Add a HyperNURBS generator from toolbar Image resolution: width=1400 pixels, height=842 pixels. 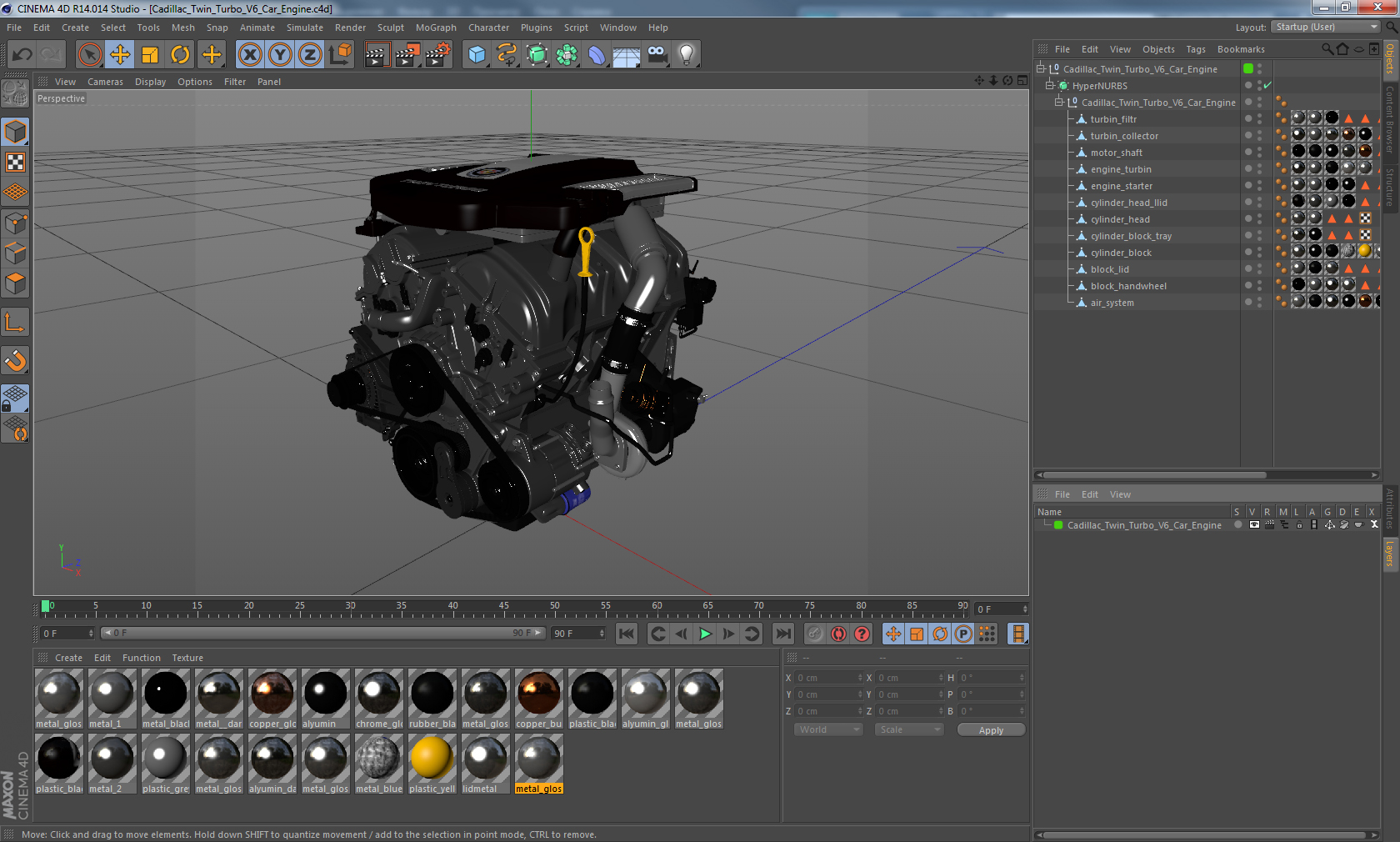[537, 55]
